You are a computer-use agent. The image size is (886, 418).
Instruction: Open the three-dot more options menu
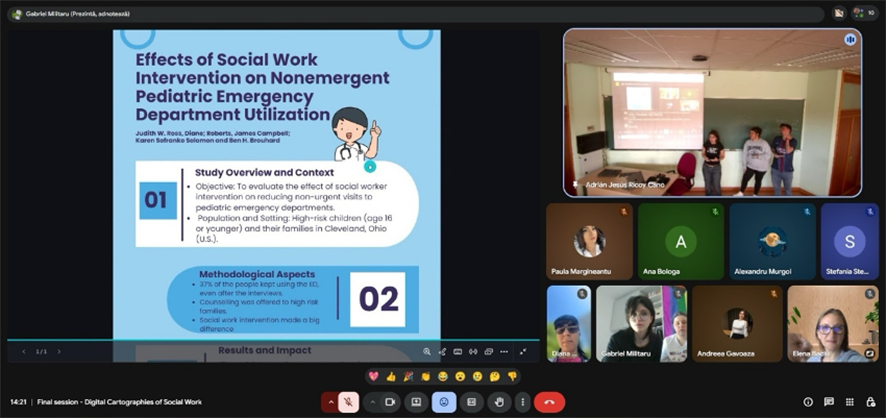coord(523,402)
